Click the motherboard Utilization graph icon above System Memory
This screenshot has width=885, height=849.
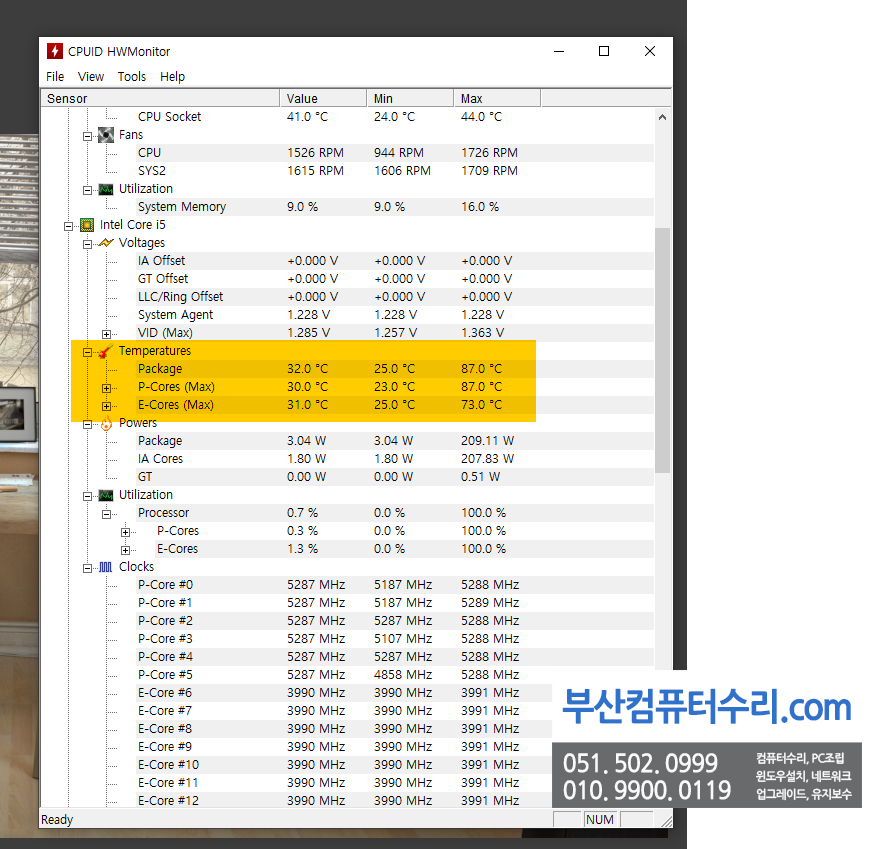106,189
